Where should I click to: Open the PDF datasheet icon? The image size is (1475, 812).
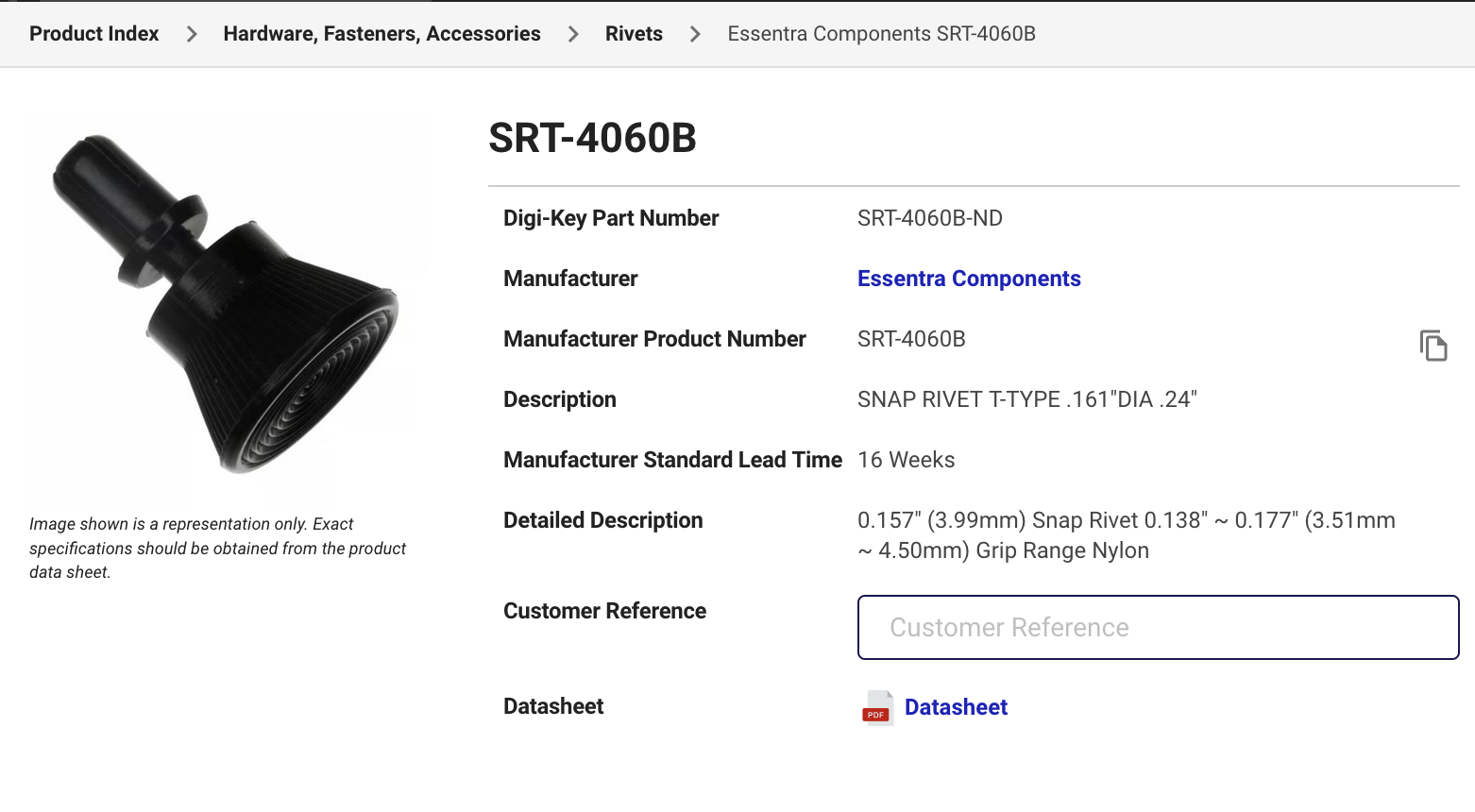pos(877,707)
